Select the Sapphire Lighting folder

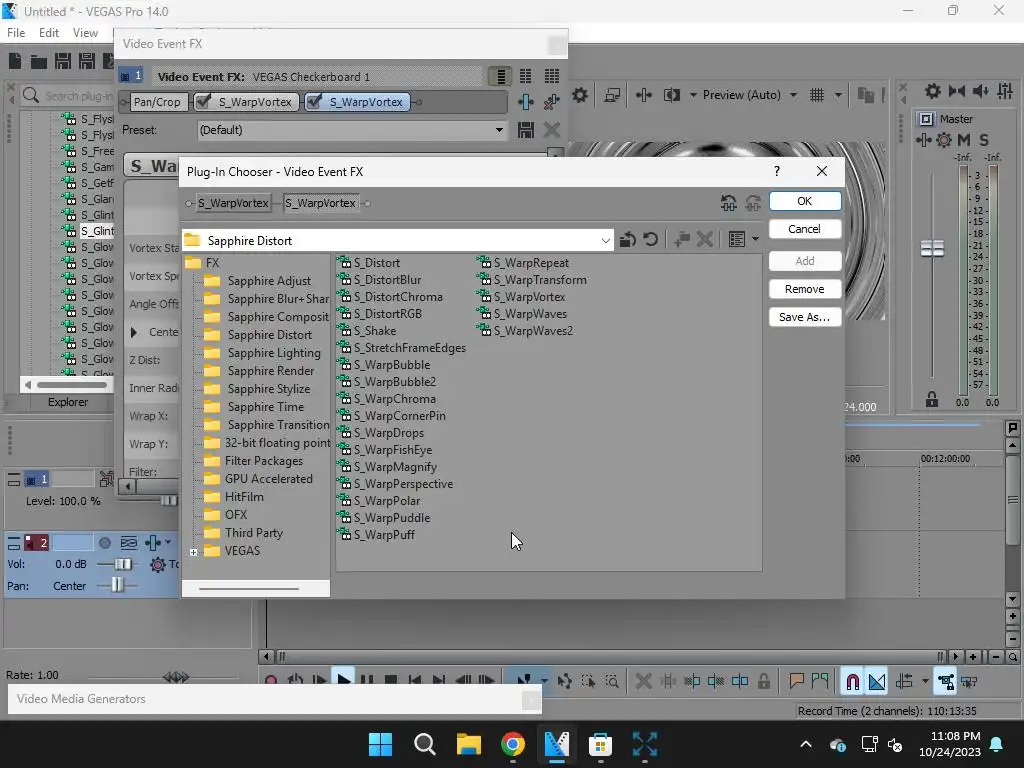click(274, 353)
